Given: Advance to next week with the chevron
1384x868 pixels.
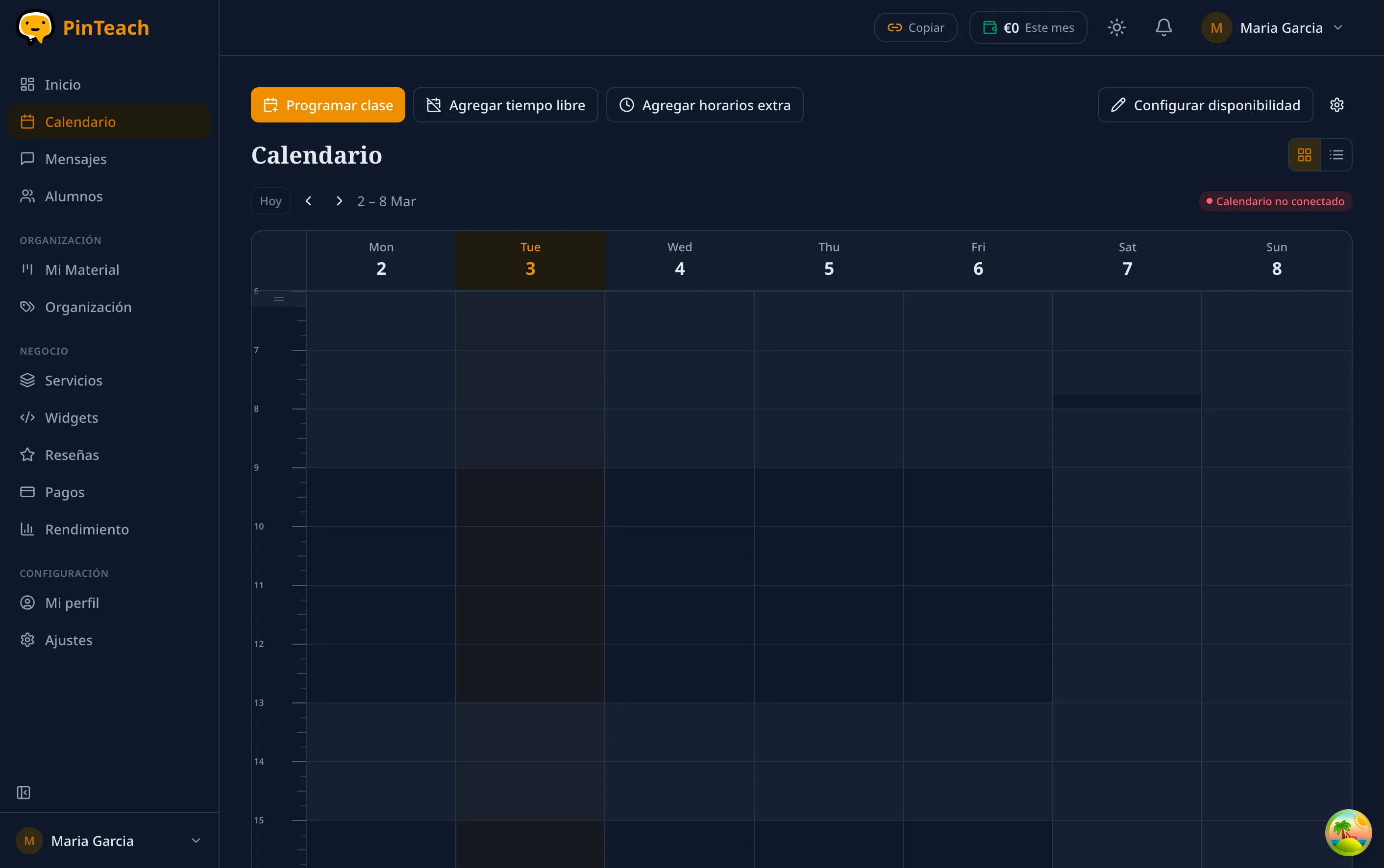Looking at the screenshot, I should coord(339,200).
